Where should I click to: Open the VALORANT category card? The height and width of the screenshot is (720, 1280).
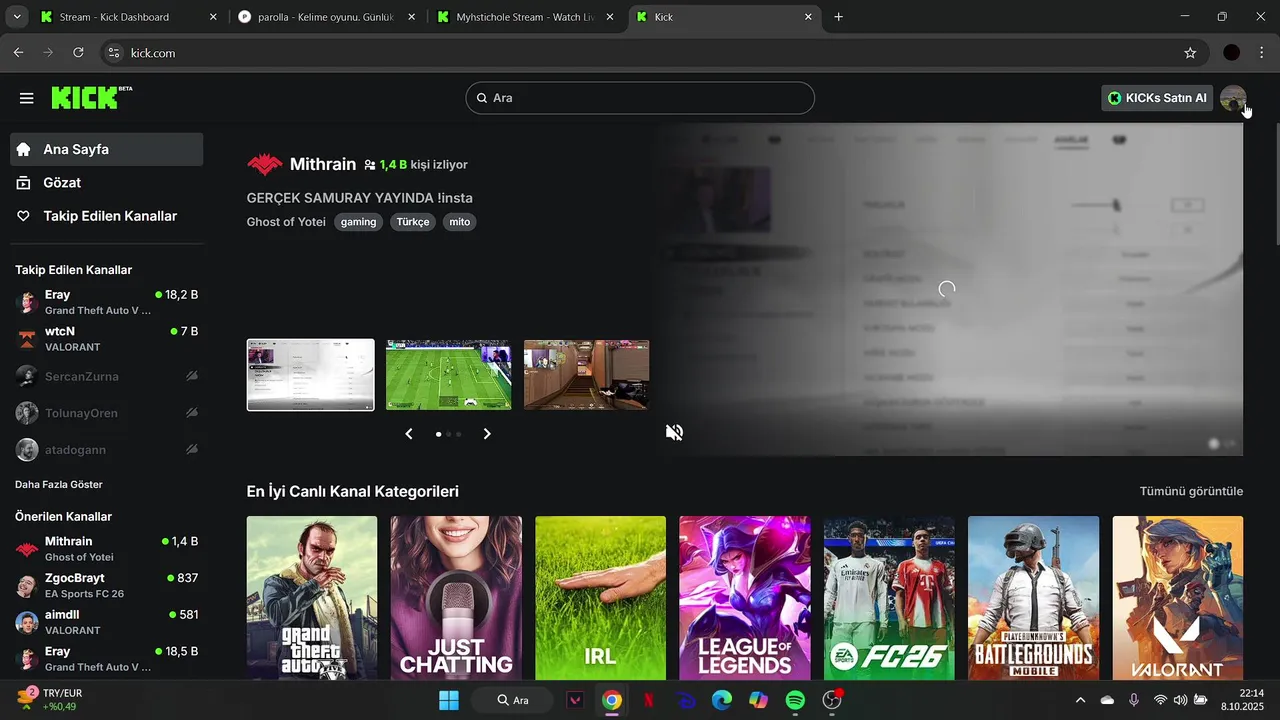tap(1178, 598)
